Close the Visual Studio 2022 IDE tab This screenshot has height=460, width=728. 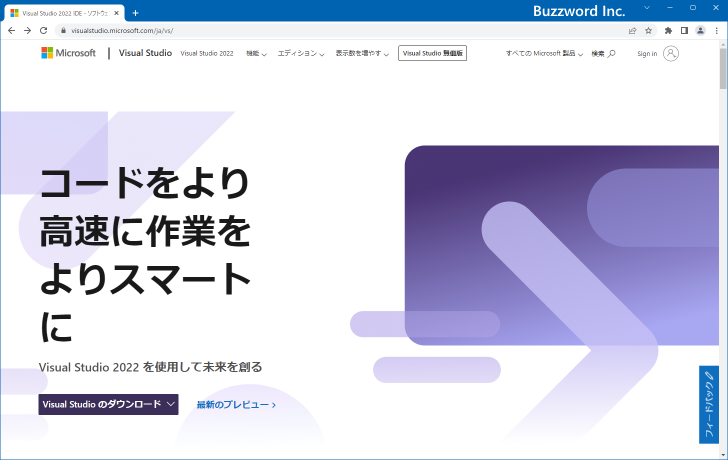[x=116, y=13]
